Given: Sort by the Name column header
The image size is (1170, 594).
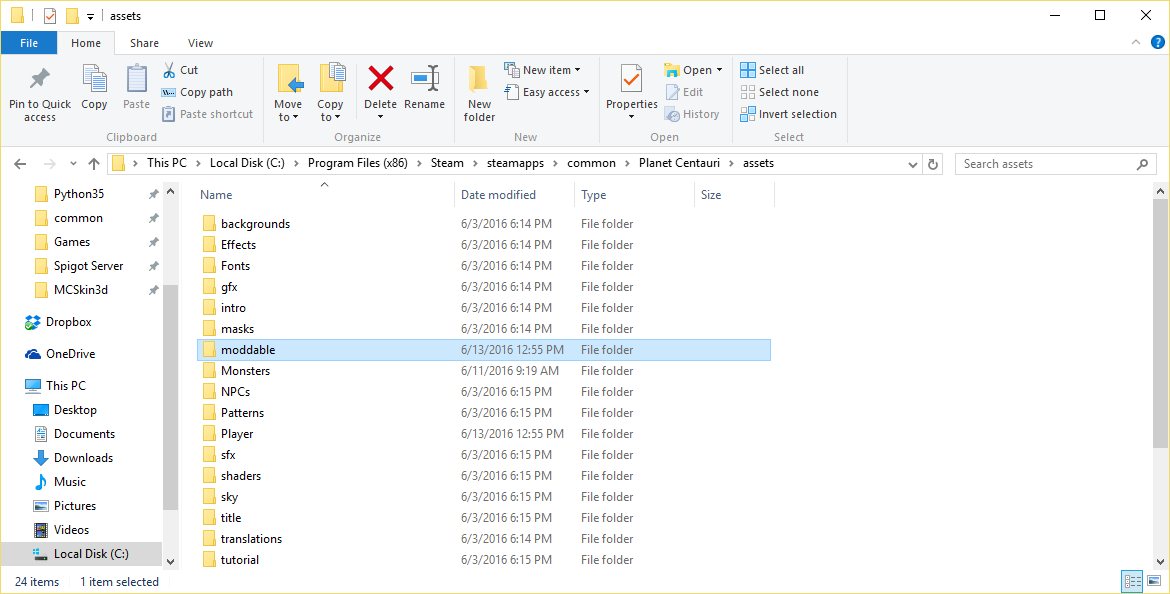Looking at the screenshot, I should point(216,195).
